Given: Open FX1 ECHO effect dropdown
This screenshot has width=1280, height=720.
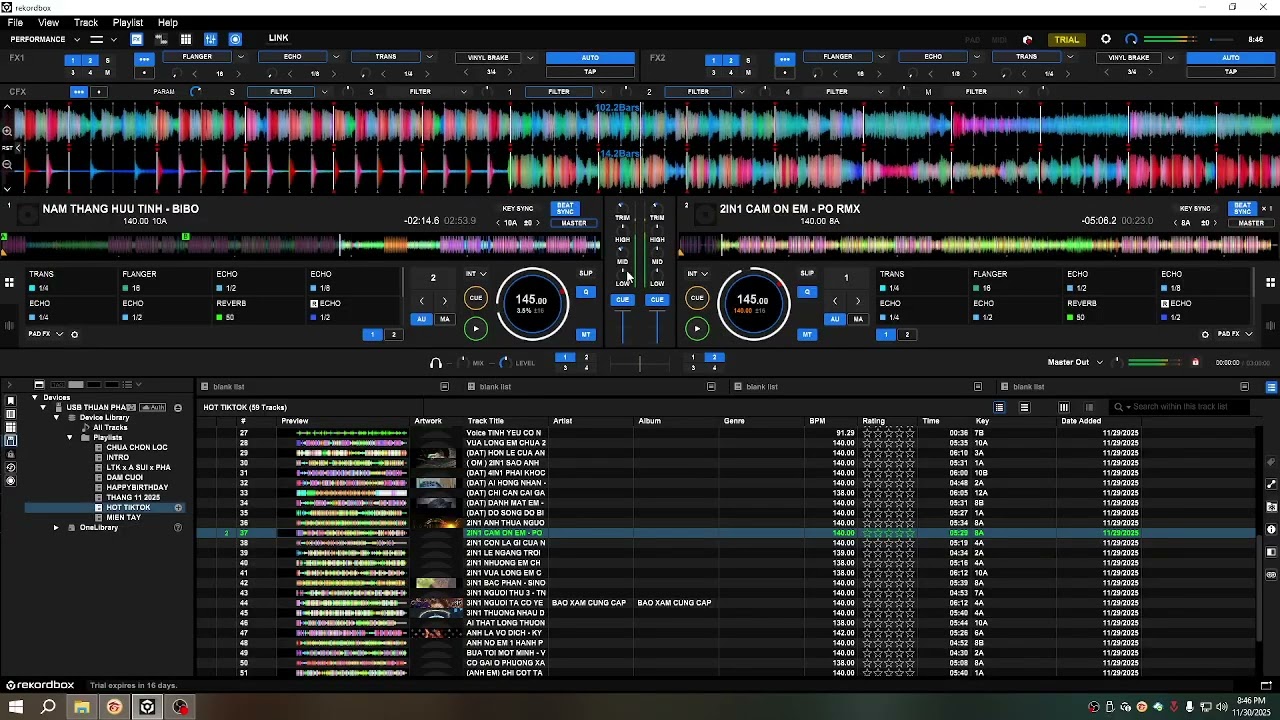Looking at the screenshot, I should click(335, 57).
